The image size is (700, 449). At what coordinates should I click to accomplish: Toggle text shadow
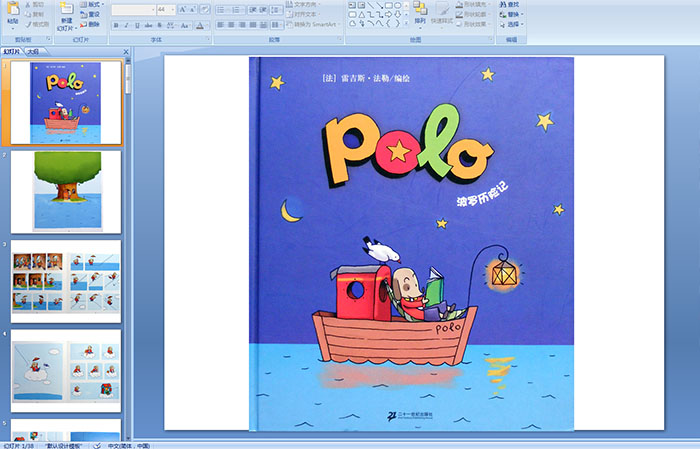click(159, 25)
